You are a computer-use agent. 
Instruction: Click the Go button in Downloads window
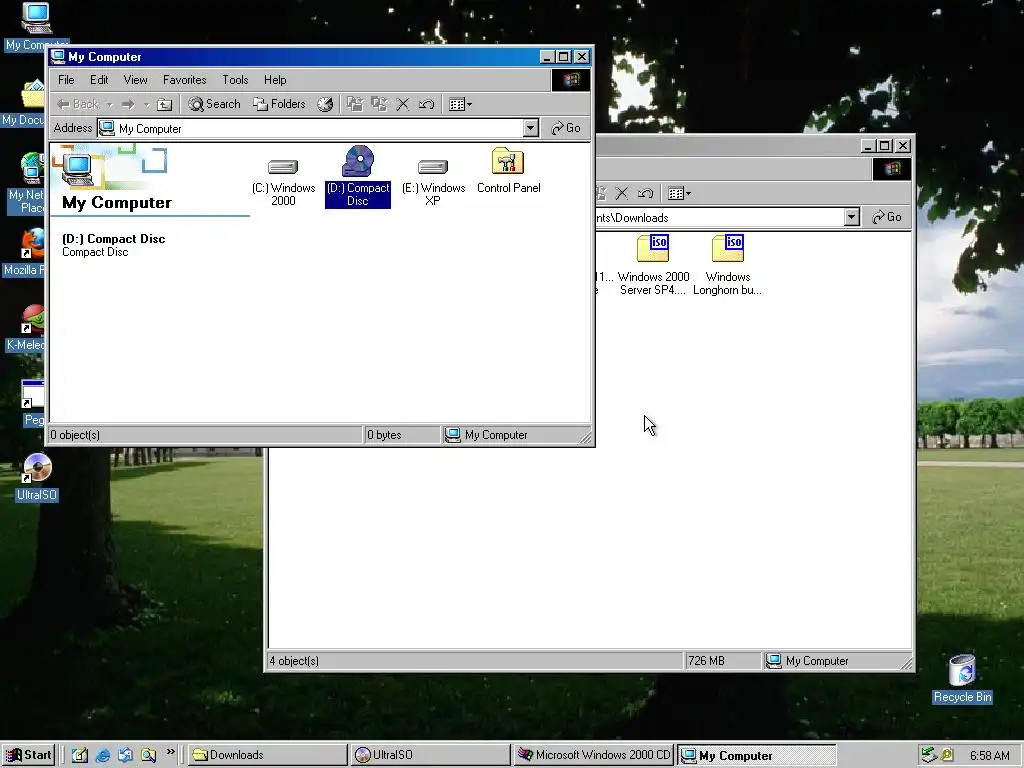click(886, 217)
